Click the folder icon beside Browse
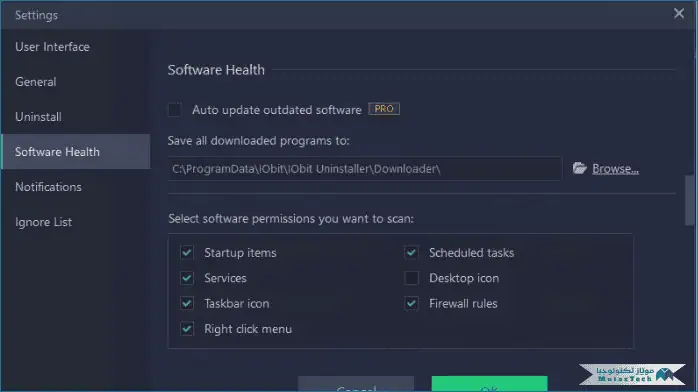 579,168
